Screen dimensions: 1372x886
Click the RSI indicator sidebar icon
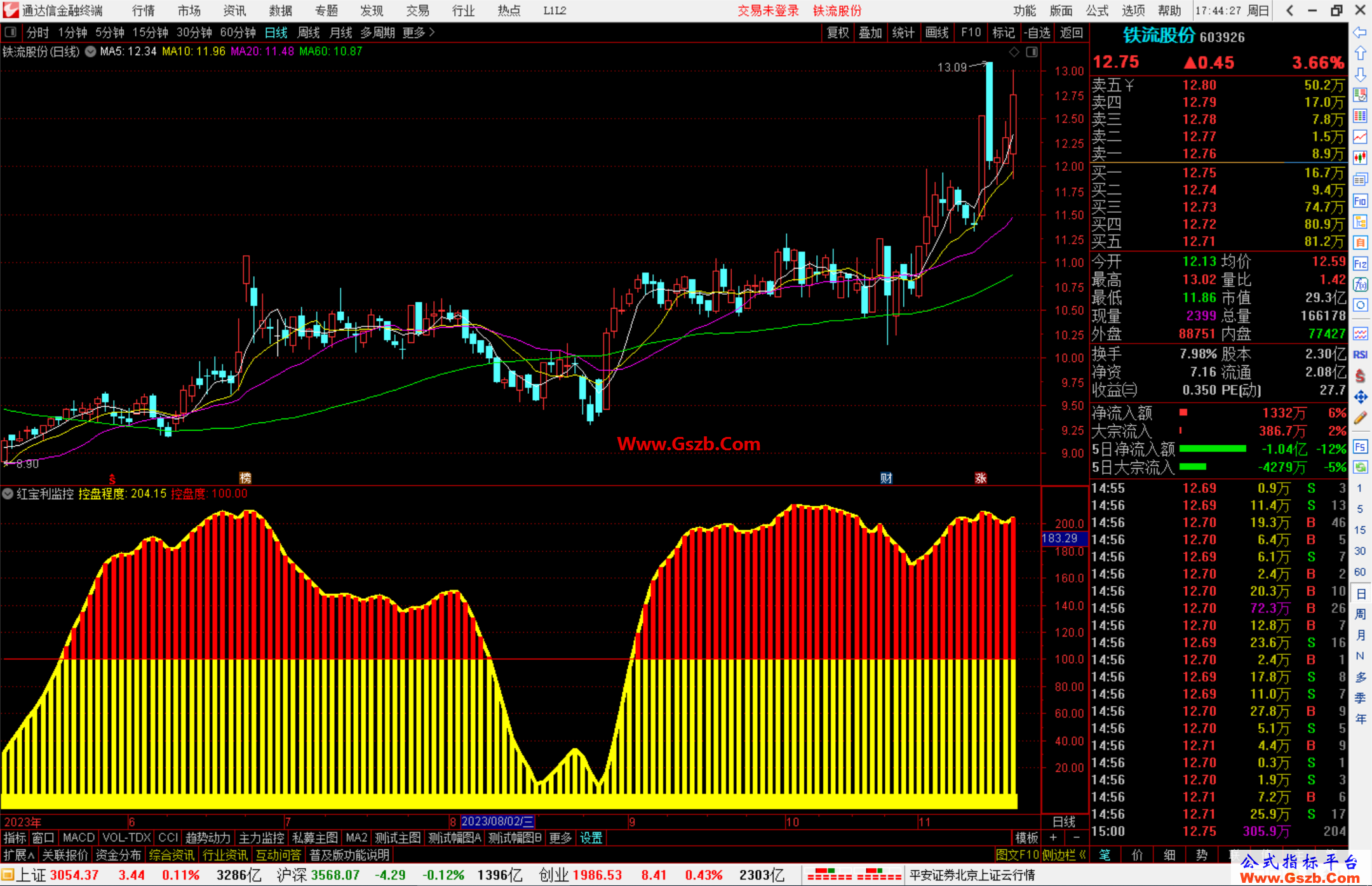click(1360, 355)
